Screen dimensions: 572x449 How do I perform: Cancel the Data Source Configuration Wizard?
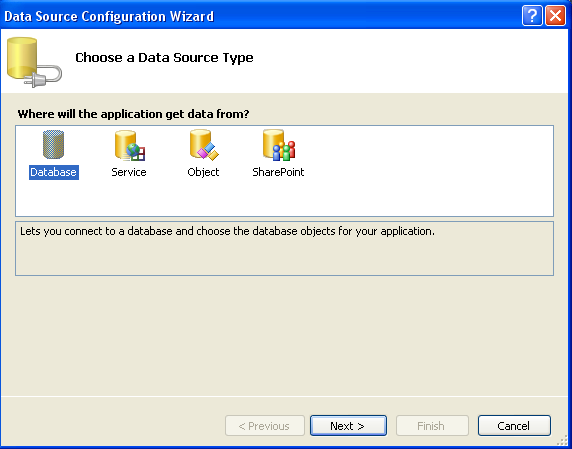[x=514, y=425]
